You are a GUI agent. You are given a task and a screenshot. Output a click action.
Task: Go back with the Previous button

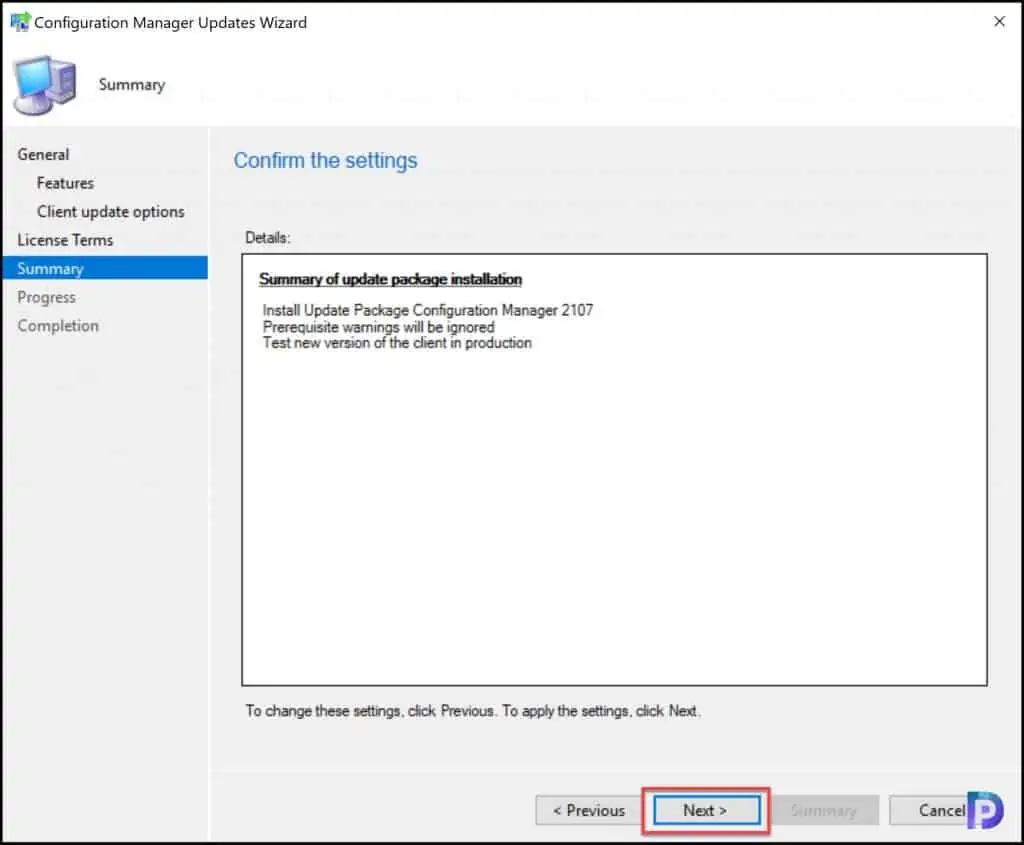(x=588, y=810)
